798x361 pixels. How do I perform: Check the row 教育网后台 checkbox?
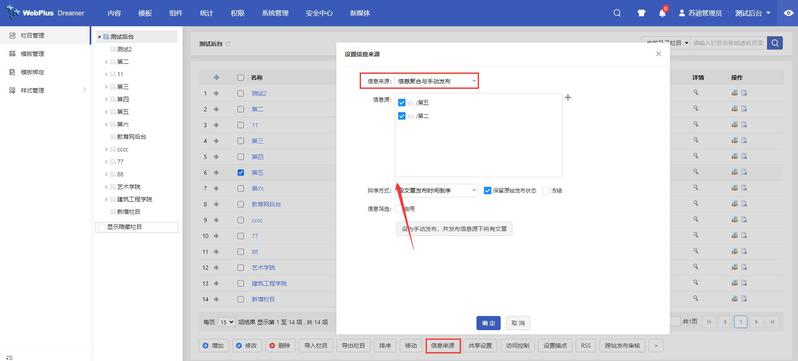pos(241,204)
